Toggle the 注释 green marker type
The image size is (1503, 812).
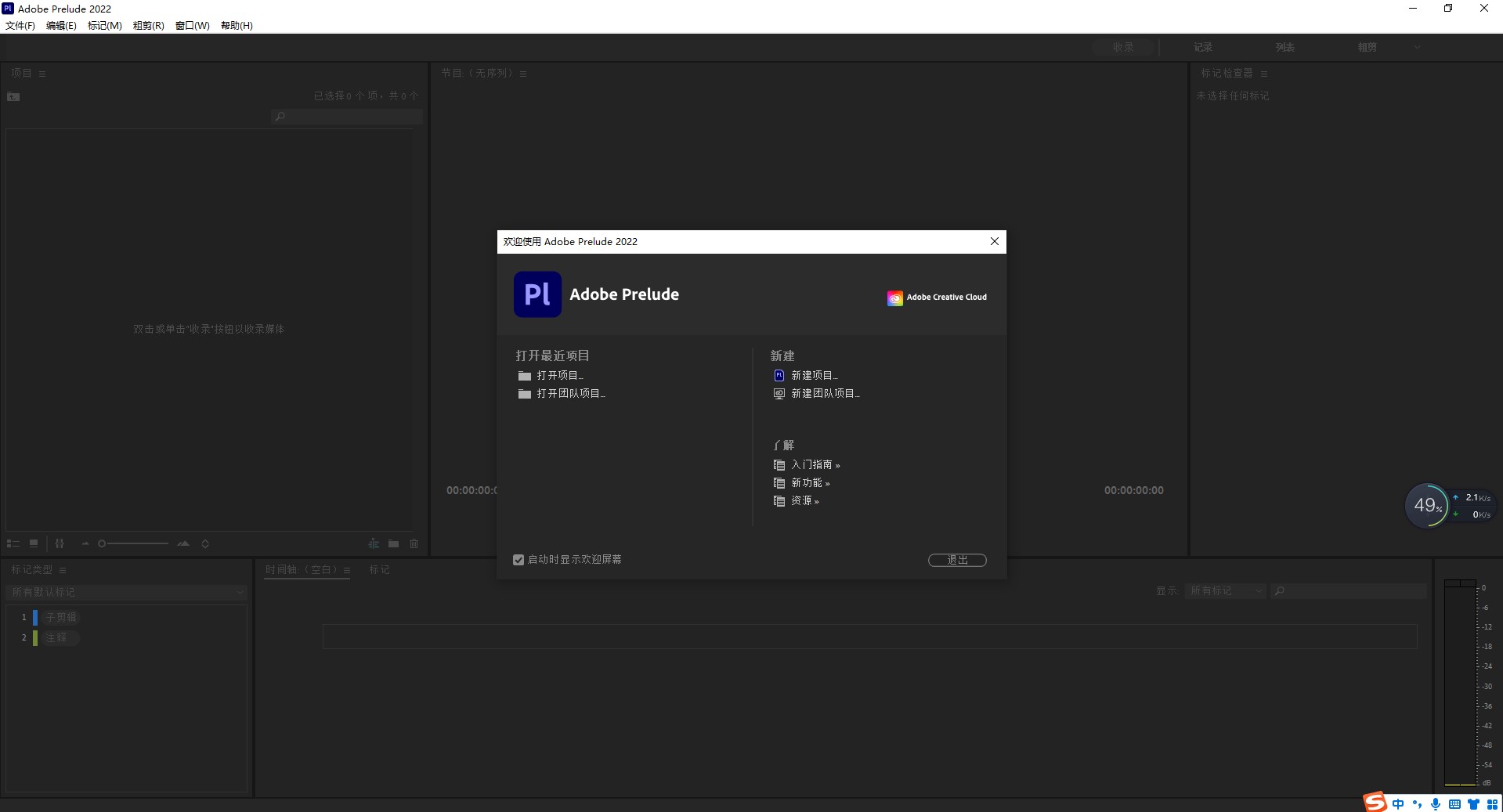[35, 638]
